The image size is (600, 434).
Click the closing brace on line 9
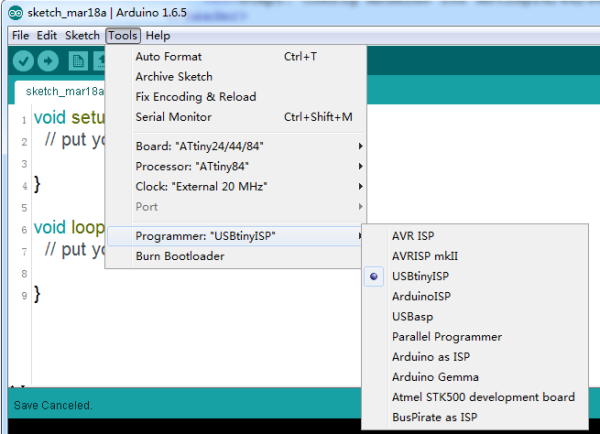pos(37,294)
